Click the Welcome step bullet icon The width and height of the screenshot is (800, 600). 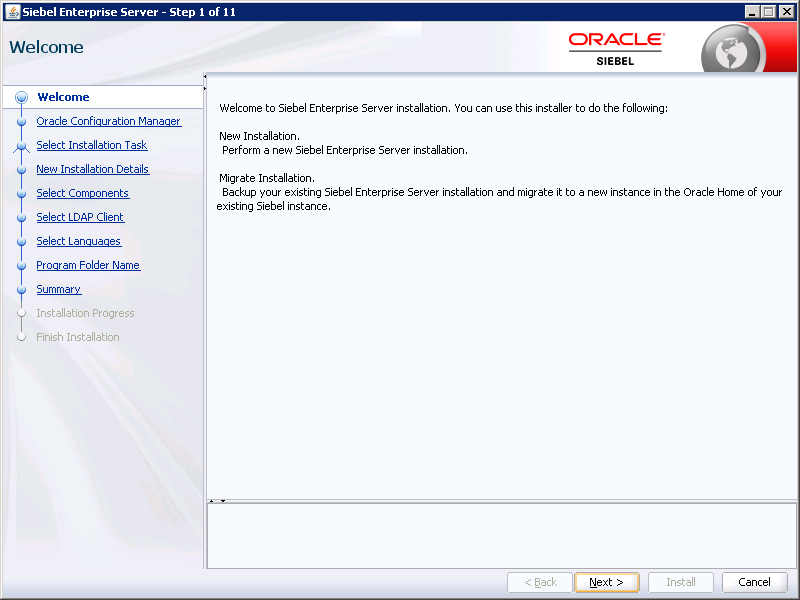point(21,97)
